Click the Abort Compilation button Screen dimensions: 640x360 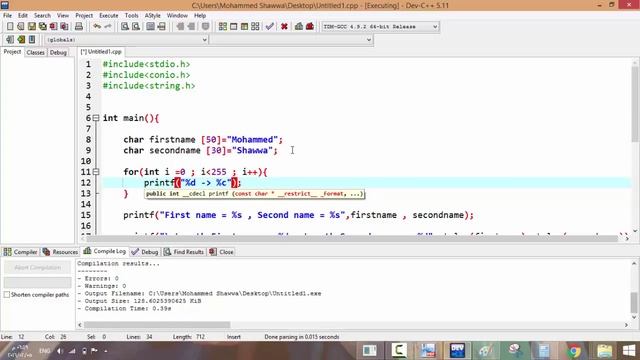pos(38,268)
